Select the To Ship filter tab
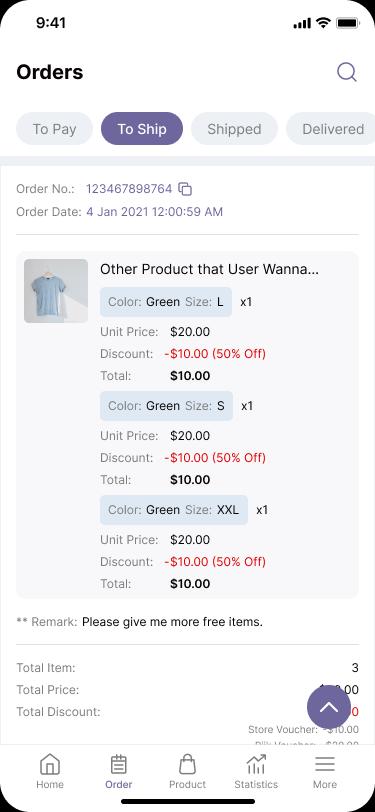The width and height of the screenshot is (375, 812). click(142, 129)
